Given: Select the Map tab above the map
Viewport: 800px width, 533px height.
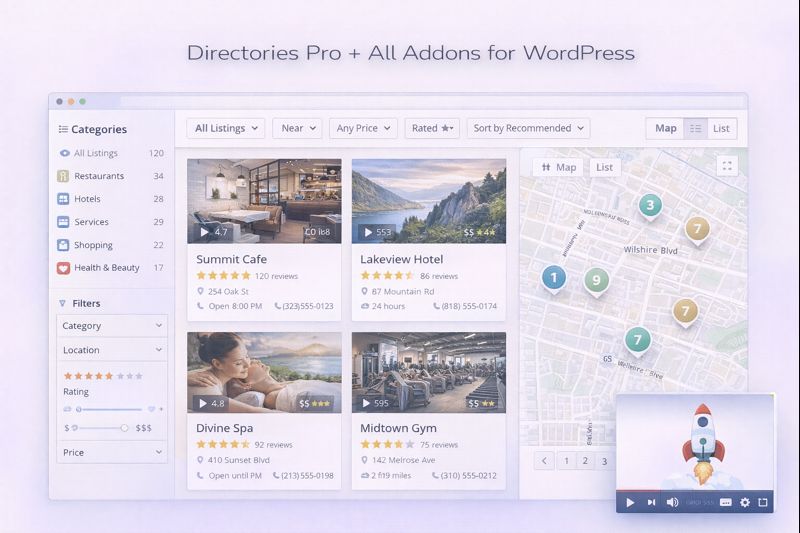Looking at the screenshot, I should click(559, 167).
